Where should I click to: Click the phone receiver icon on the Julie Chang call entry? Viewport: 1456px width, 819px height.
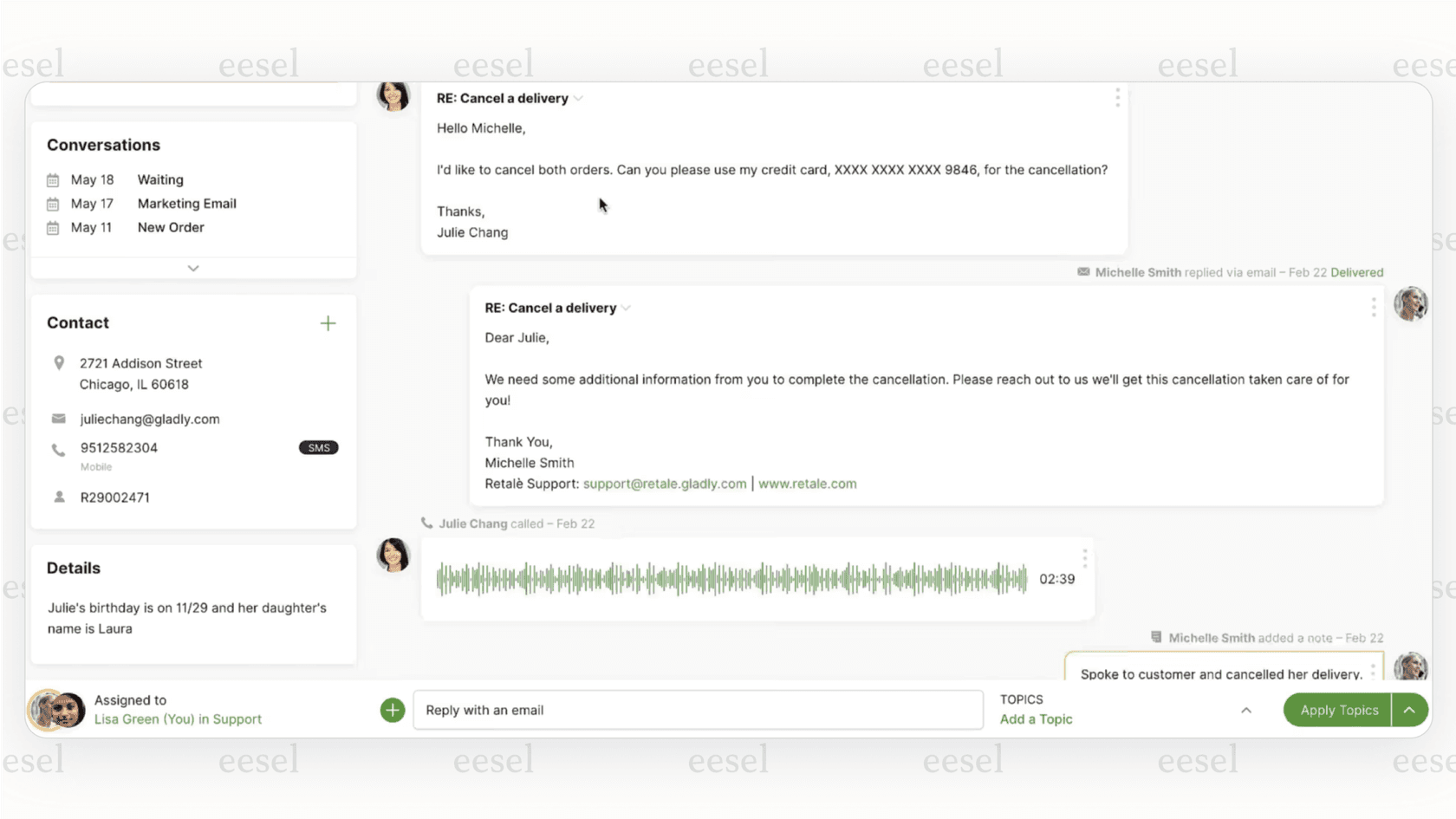[x=426, y=523]
